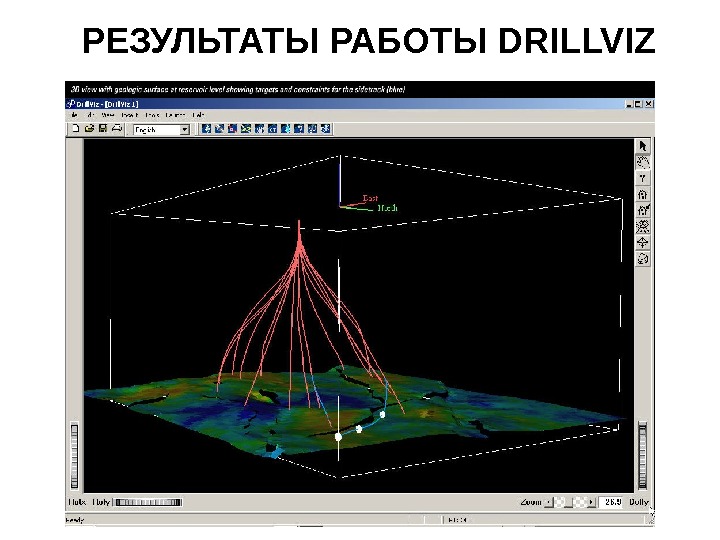Toggle the camera projection icon at sidebar bottom
This screenshot has height=540, width=720.
coord(642,259)
